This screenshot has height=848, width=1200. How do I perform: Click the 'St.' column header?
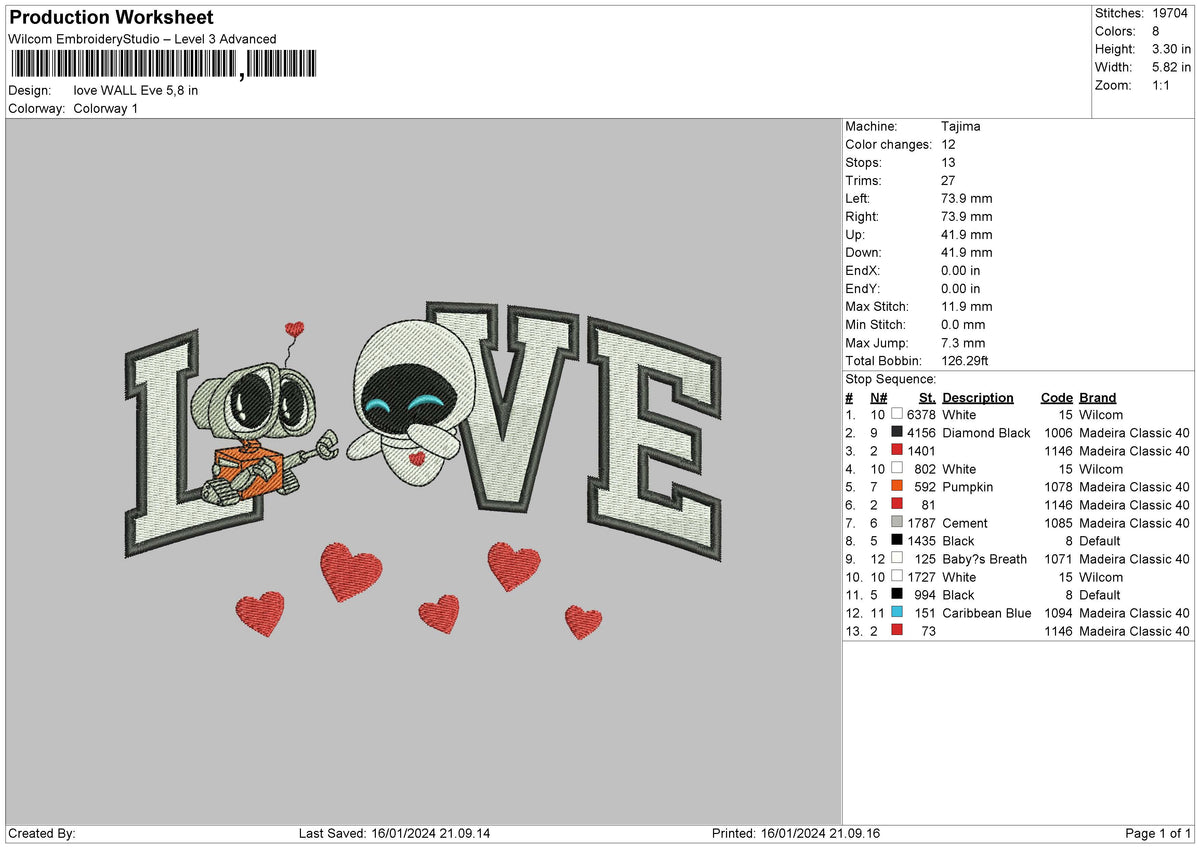pyautogui.click(x=927, y=397)
